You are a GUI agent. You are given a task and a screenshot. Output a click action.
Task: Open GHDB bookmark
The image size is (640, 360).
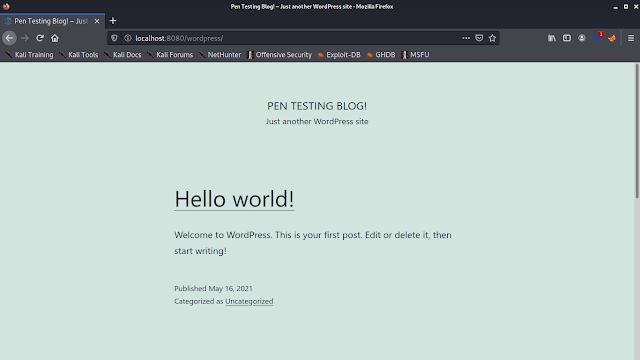(381, 55)
